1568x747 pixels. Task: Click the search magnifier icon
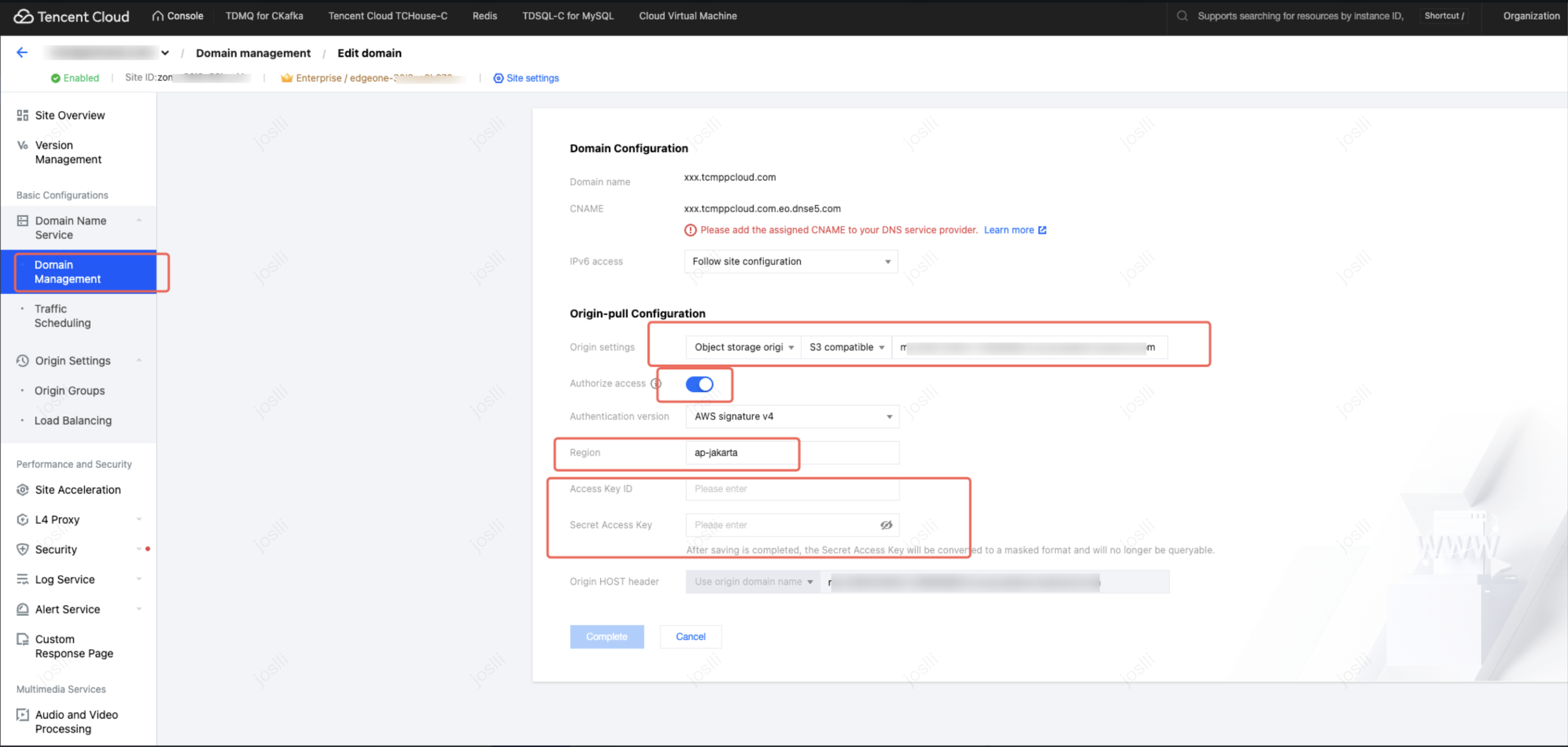point(1182,16)
